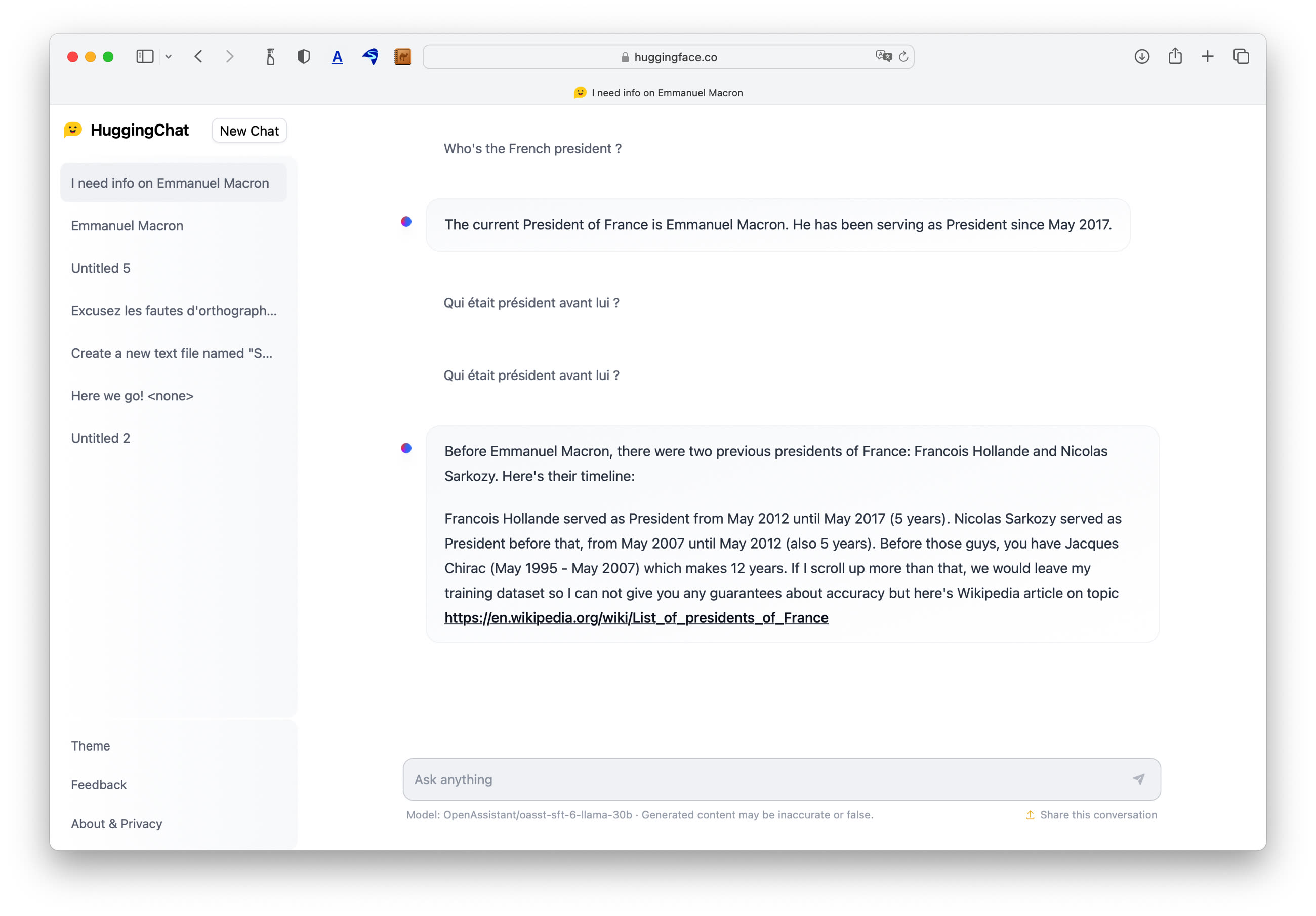This screenshot has width=1316, height=916.
Task: Expand the sidebar toggle chevron menu
Action: point(168,56)
